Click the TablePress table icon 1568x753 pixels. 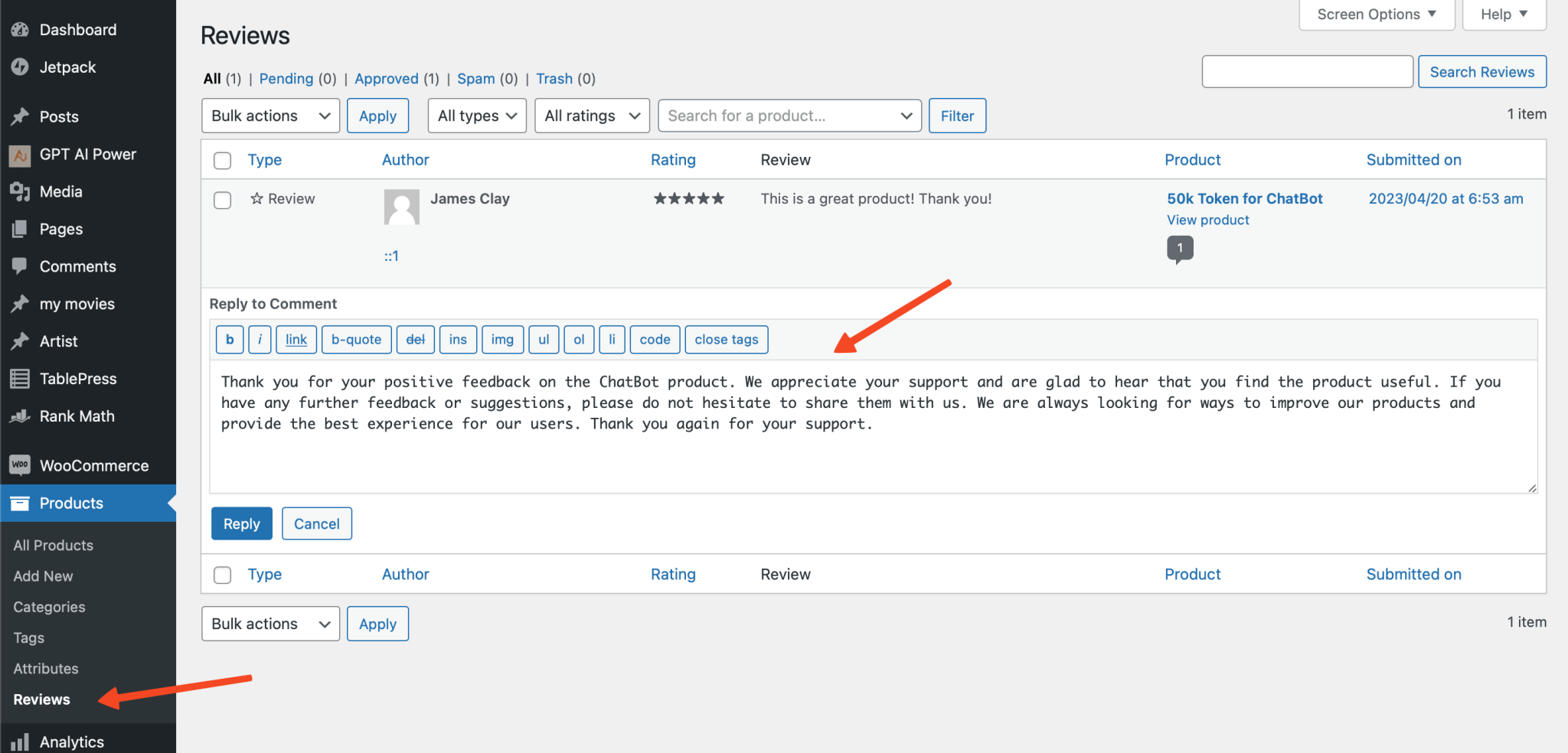[20, 379]
